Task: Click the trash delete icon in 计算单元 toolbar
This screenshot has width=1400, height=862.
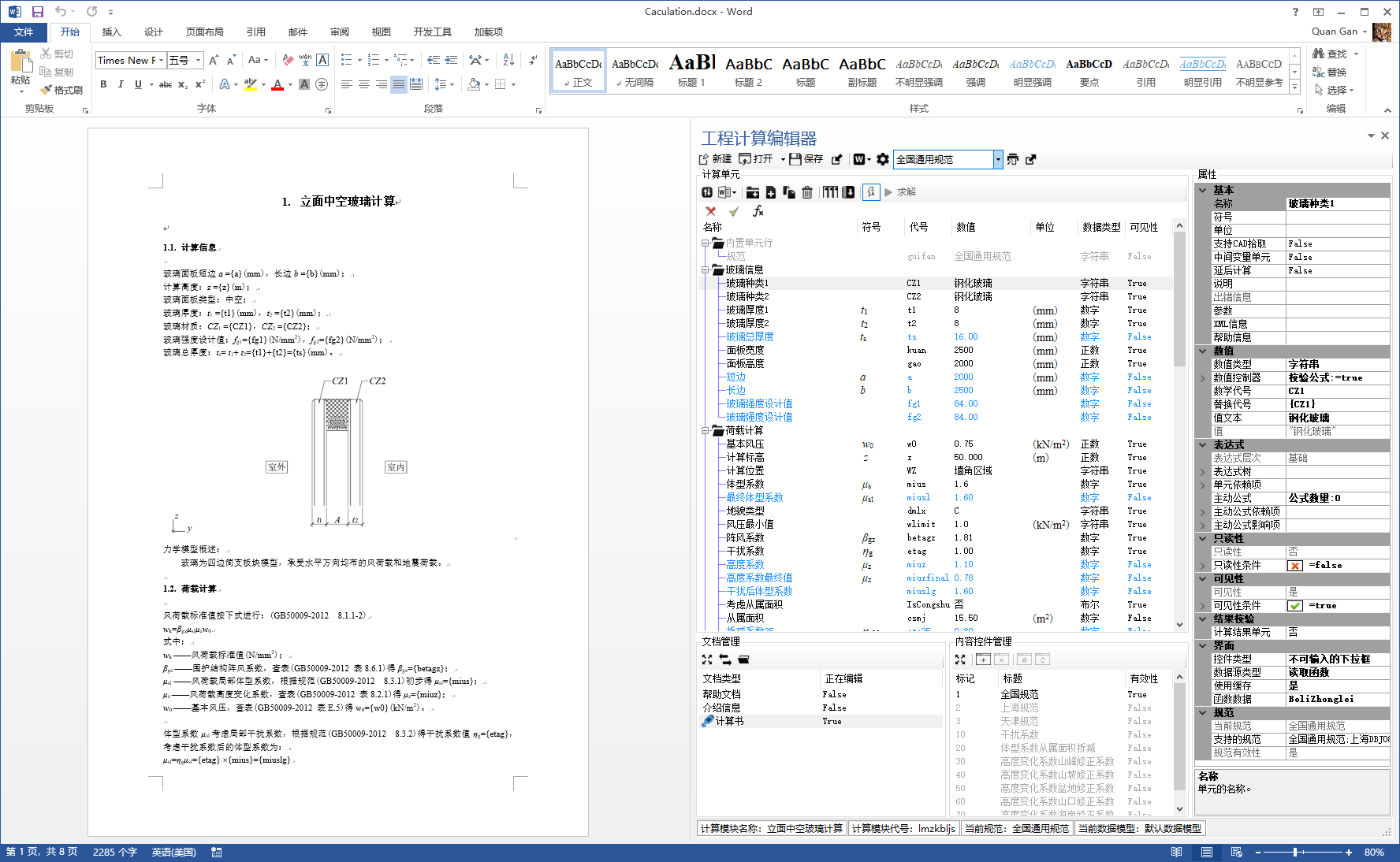Action: click(807, 192)
